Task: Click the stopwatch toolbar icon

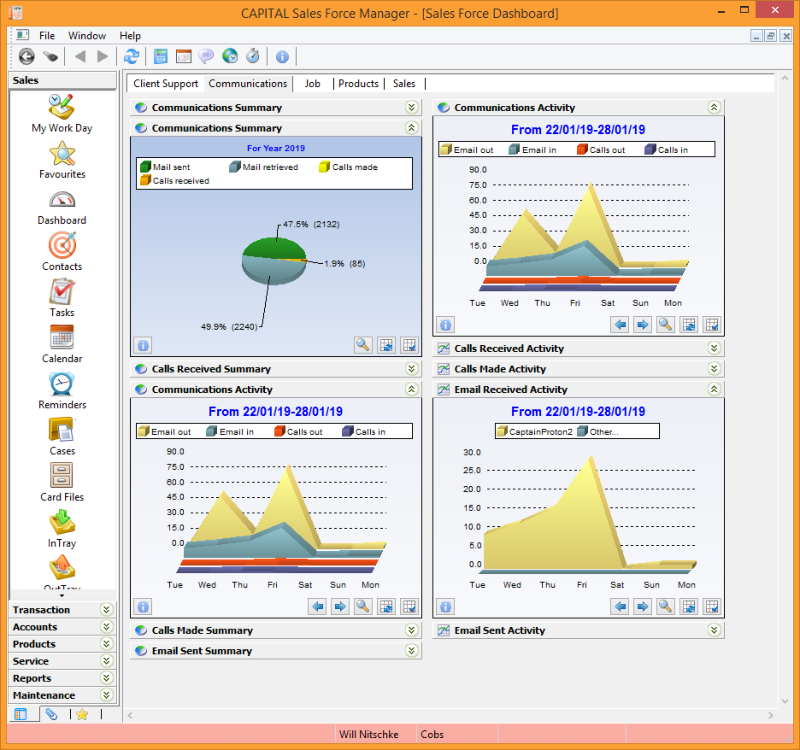Action: point(253,56)
